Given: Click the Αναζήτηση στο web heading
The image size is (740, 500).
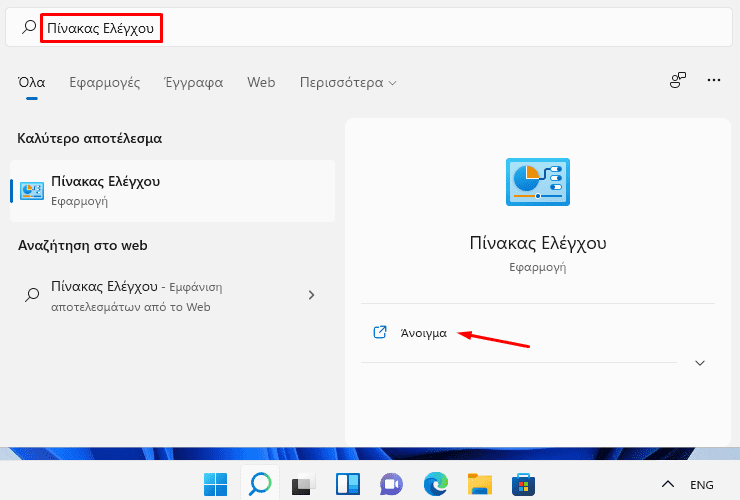Looking at the screenshot, I should (x=83, y=246).
